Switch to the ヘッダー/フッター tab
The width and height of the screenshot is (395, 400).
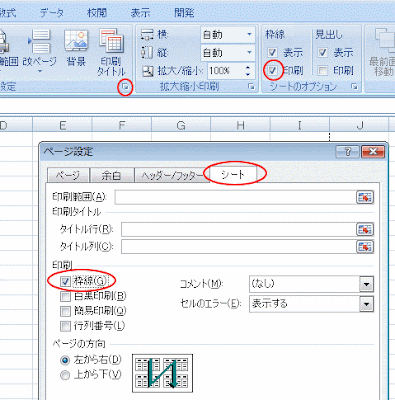pos(172,175)
